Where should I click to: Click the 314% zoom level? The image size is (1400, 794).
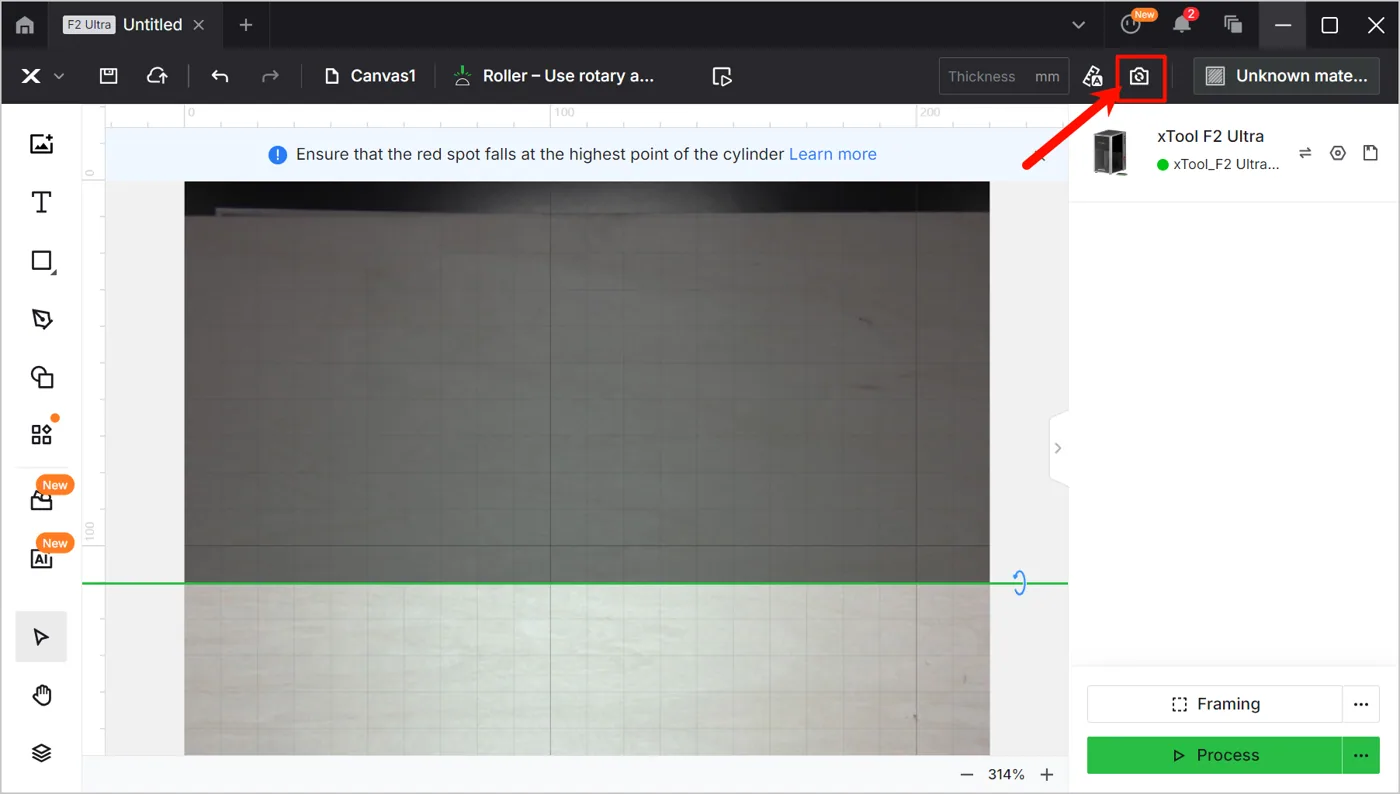coord(1006,775)
